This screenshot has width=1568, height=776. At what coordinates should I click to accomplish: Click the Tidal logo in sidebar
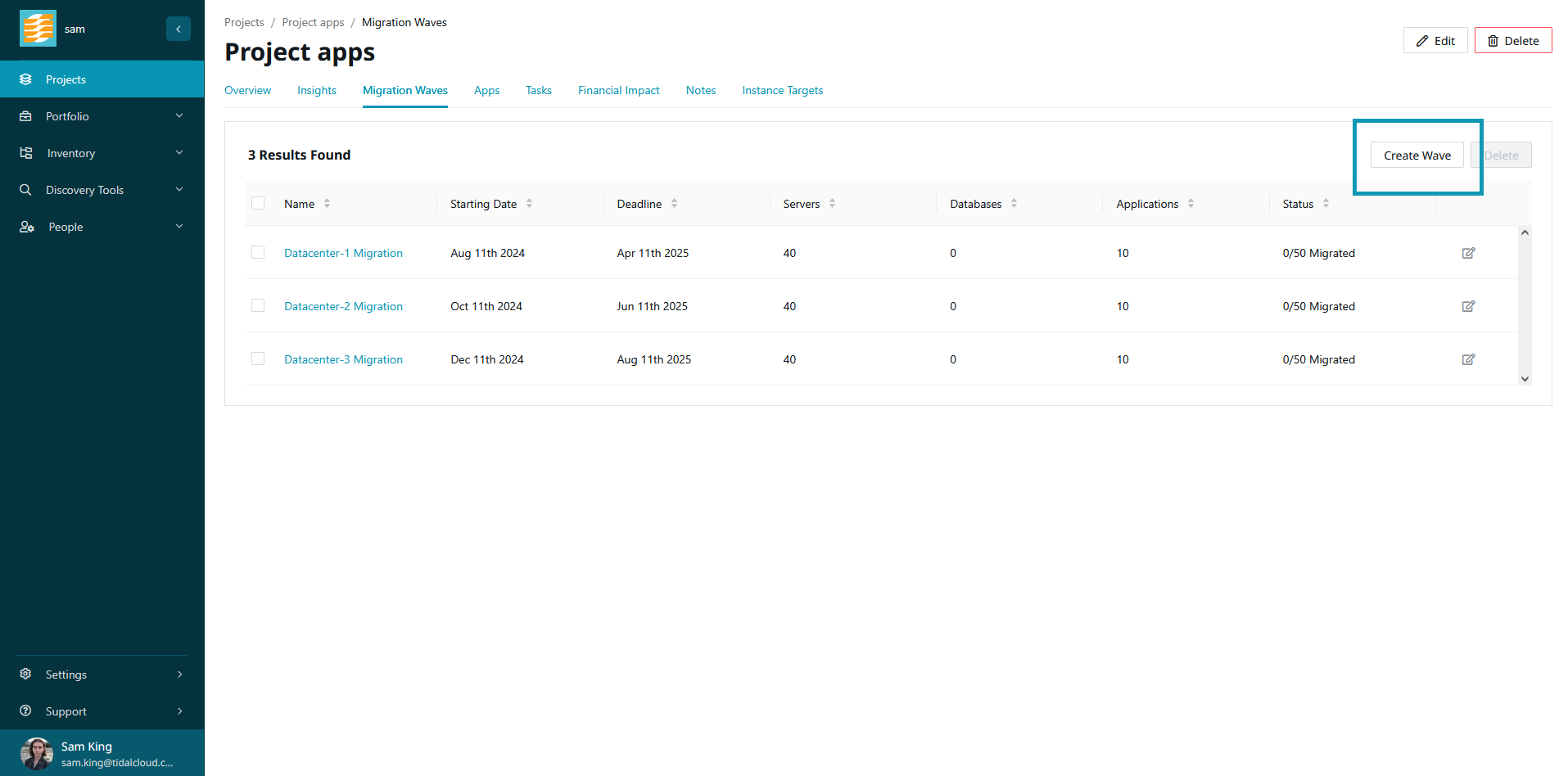38,29
